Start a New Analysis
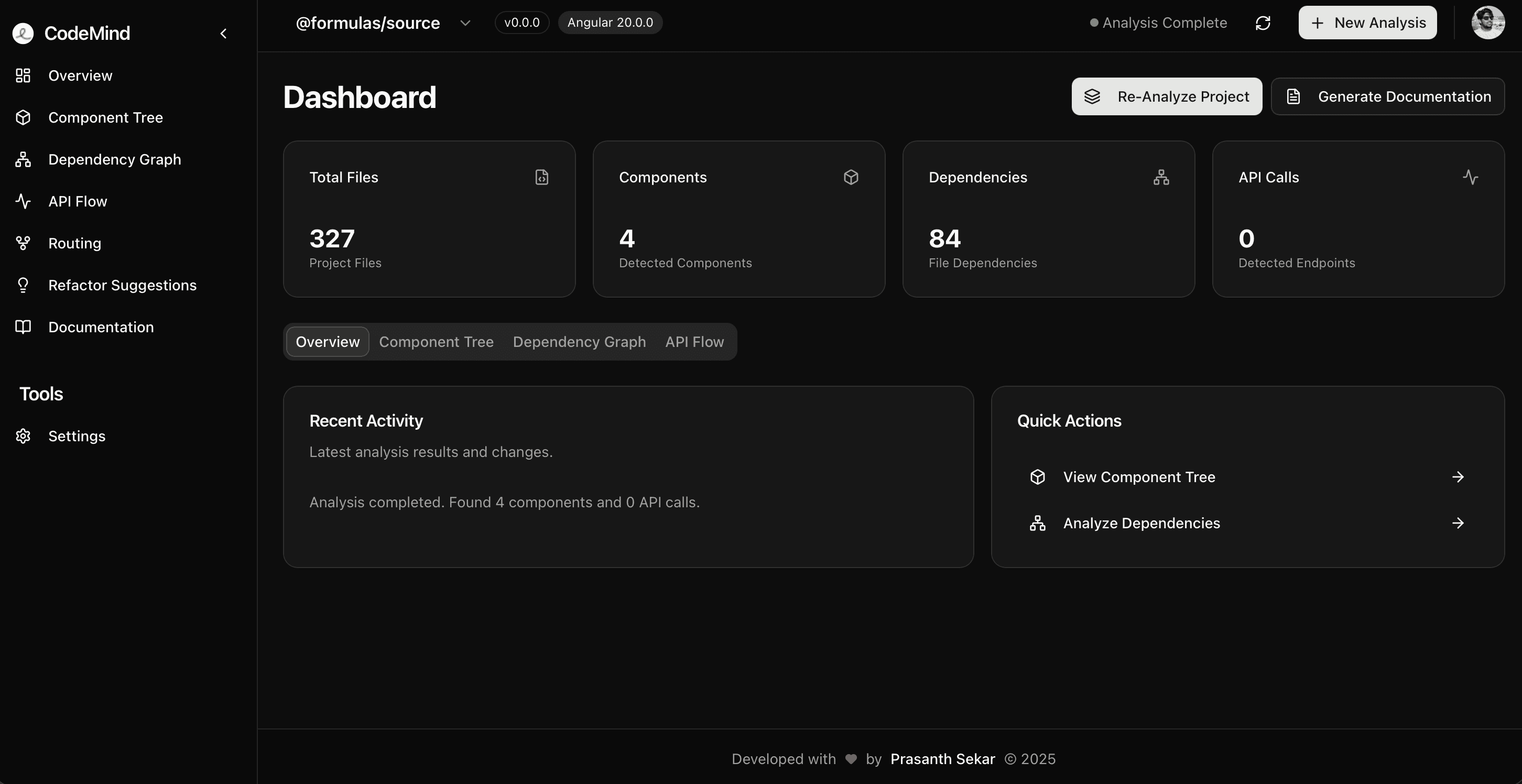The width and height of the screenshot is (1522, 784). (1367, 23)
